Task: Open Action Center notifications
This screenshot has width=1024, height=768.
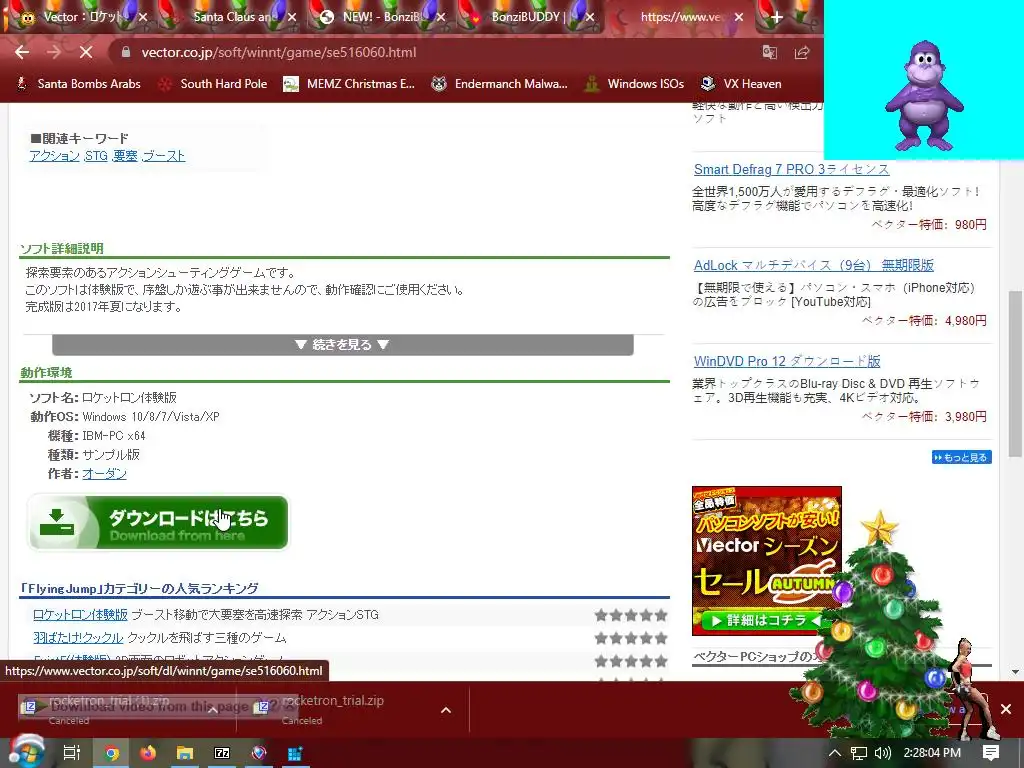Action: tap(991, 753)
